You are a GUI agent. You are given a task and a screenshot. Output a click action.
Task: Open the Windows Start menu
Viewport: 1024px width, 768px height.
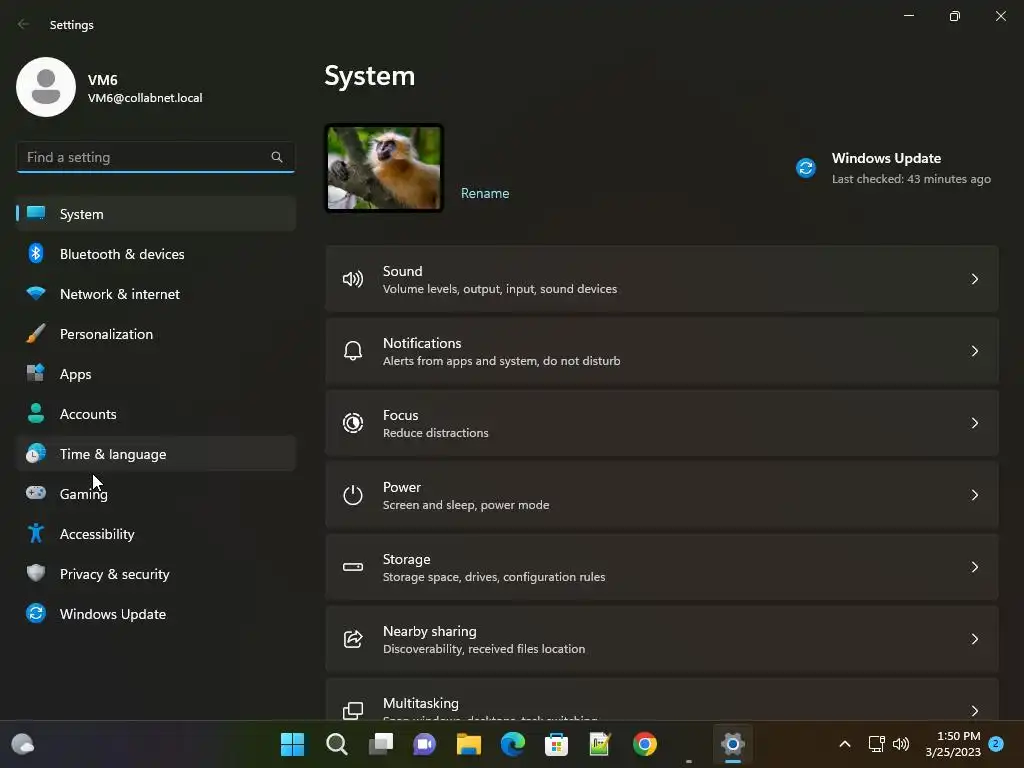tap(292, 744)
